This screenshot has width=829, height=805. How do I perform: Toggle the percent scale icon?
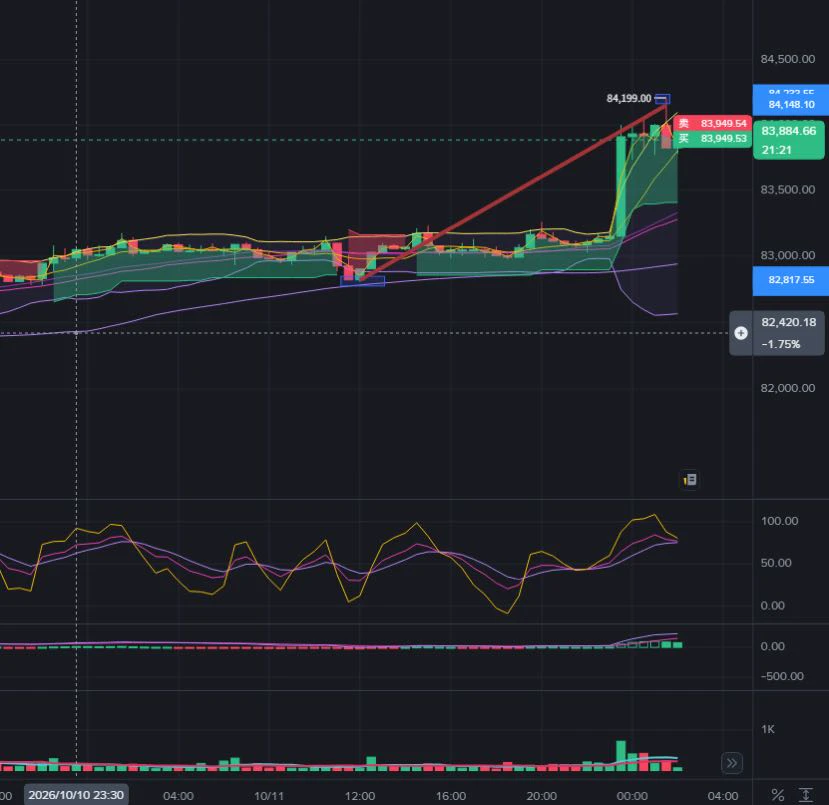[x=777, y=795]
